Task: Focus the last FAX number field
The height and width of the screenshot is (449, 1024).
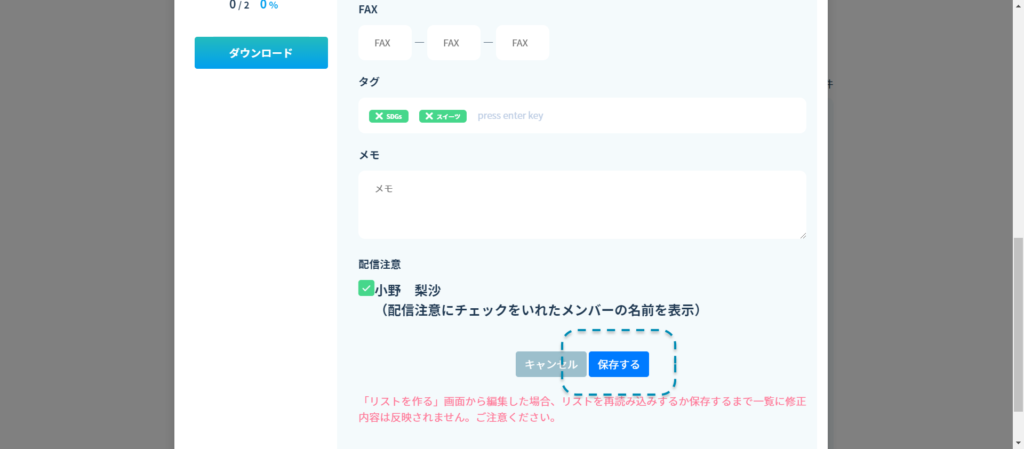Action: (520, 43)
